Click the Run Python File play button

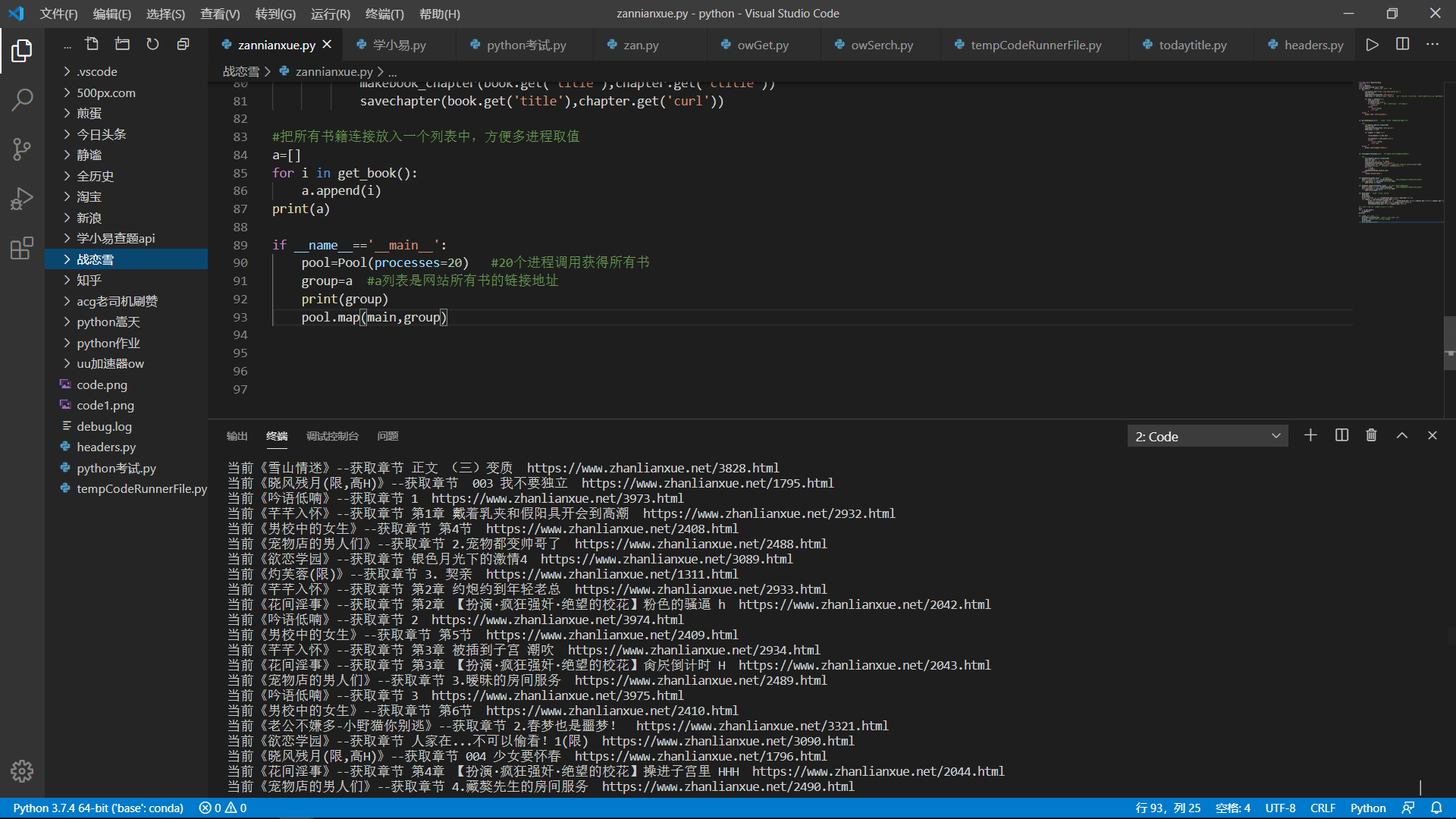click(1372, 45)
